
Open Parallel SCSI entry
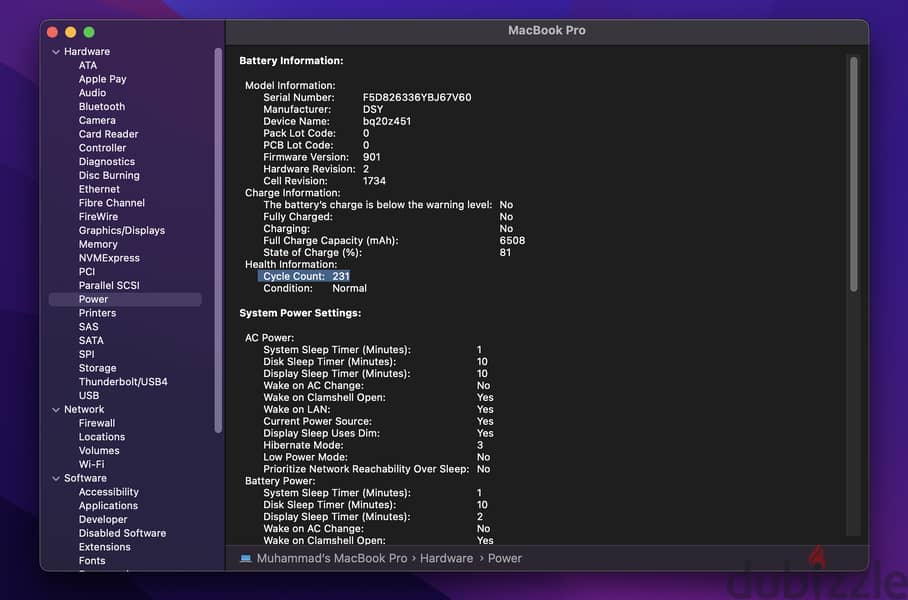[x=109, y=286]
